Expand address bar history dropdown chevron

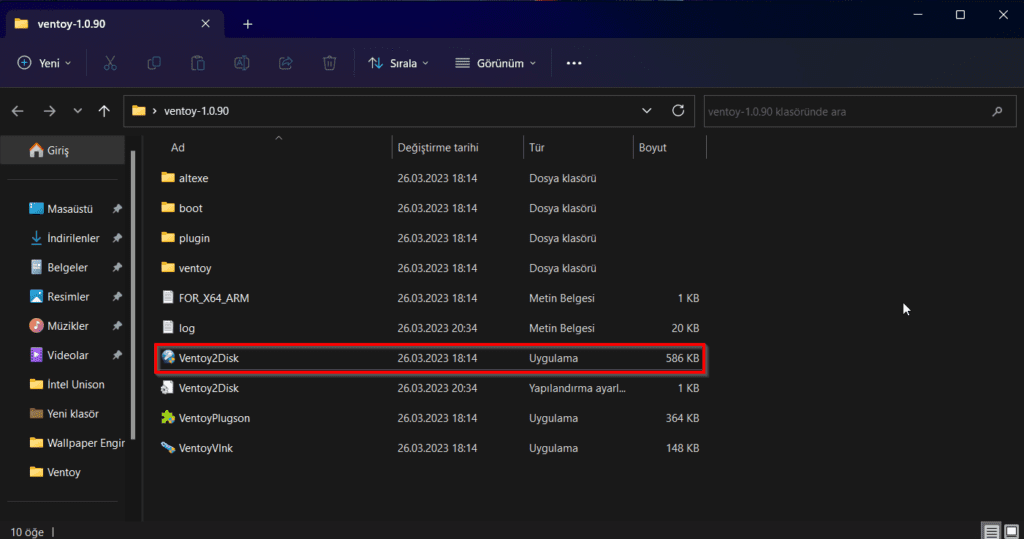tap(647, 110)
